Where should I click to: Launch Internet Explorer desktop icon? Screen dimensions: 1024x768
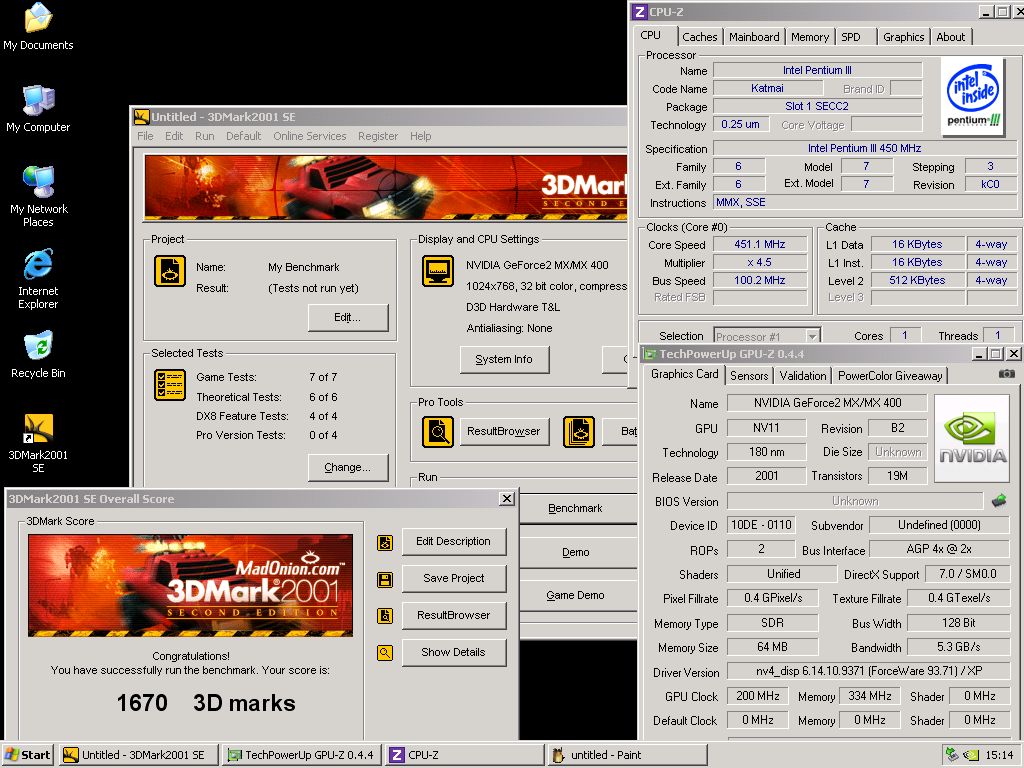point(38,279)
